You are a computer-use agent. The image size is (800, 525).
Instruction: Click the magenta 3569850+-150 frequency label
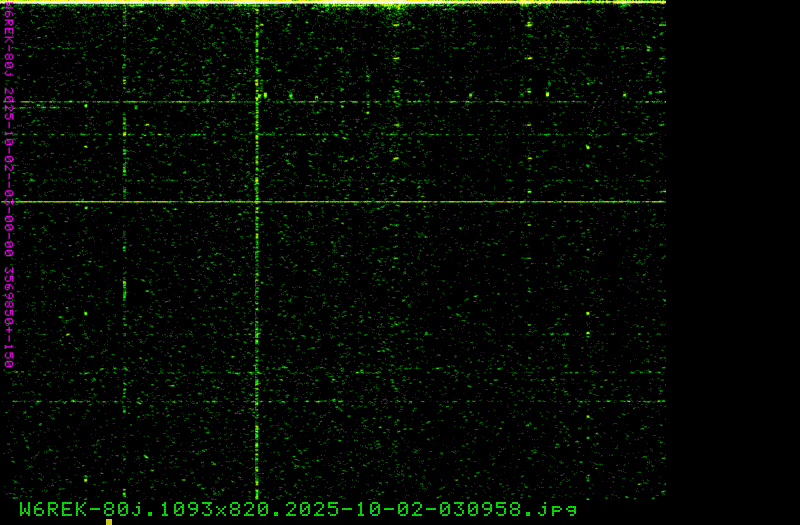click(x=9, y=316)
